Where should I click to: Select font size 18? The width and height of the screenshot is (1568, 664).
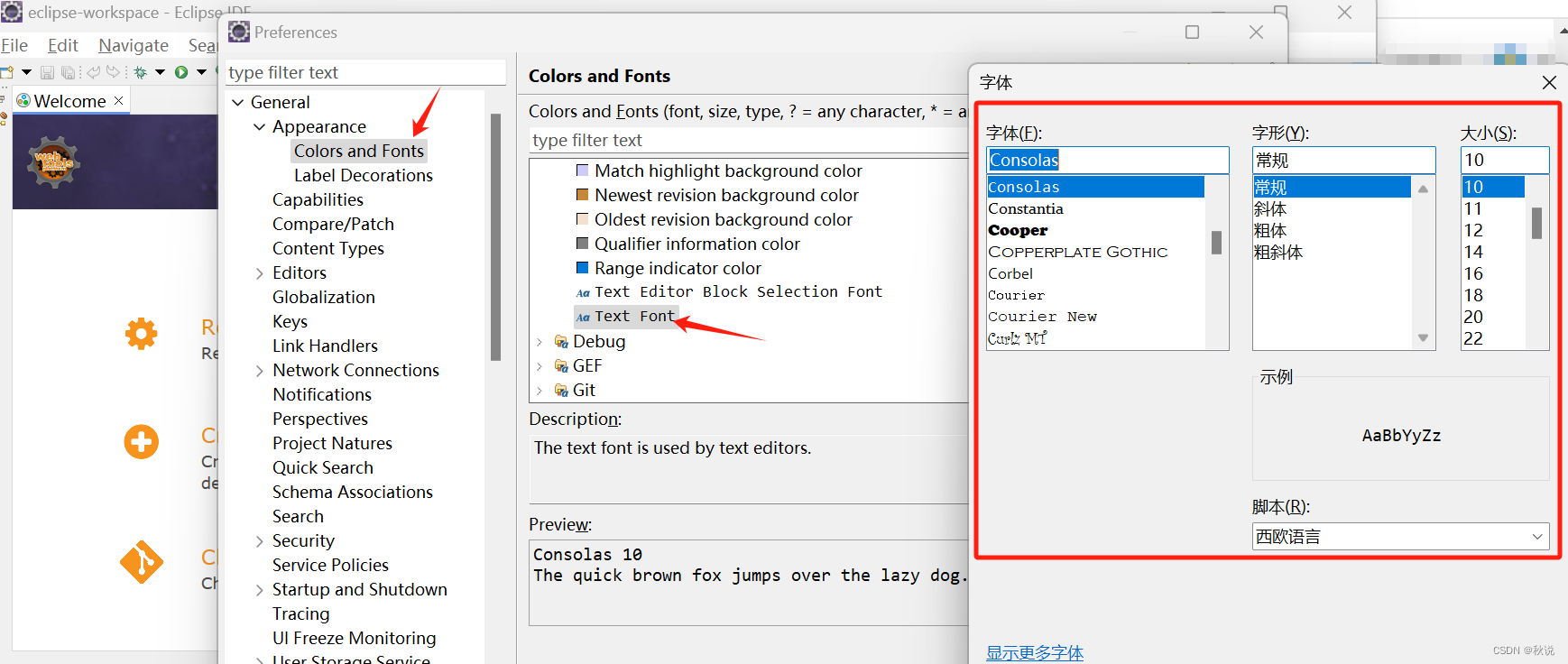[x=1473, y=295]
